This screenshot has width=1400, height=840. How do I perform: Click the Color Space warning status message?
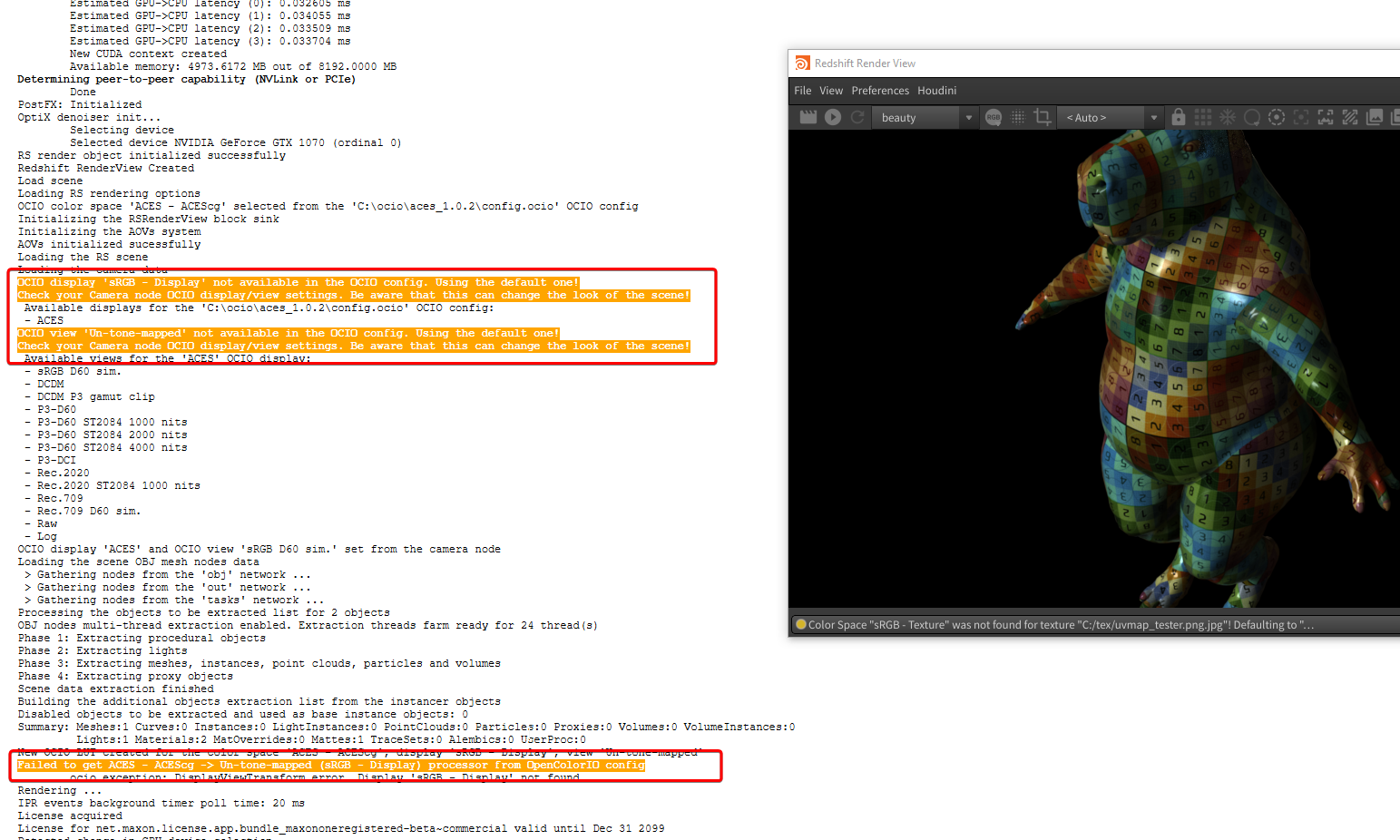(1061, 625)
